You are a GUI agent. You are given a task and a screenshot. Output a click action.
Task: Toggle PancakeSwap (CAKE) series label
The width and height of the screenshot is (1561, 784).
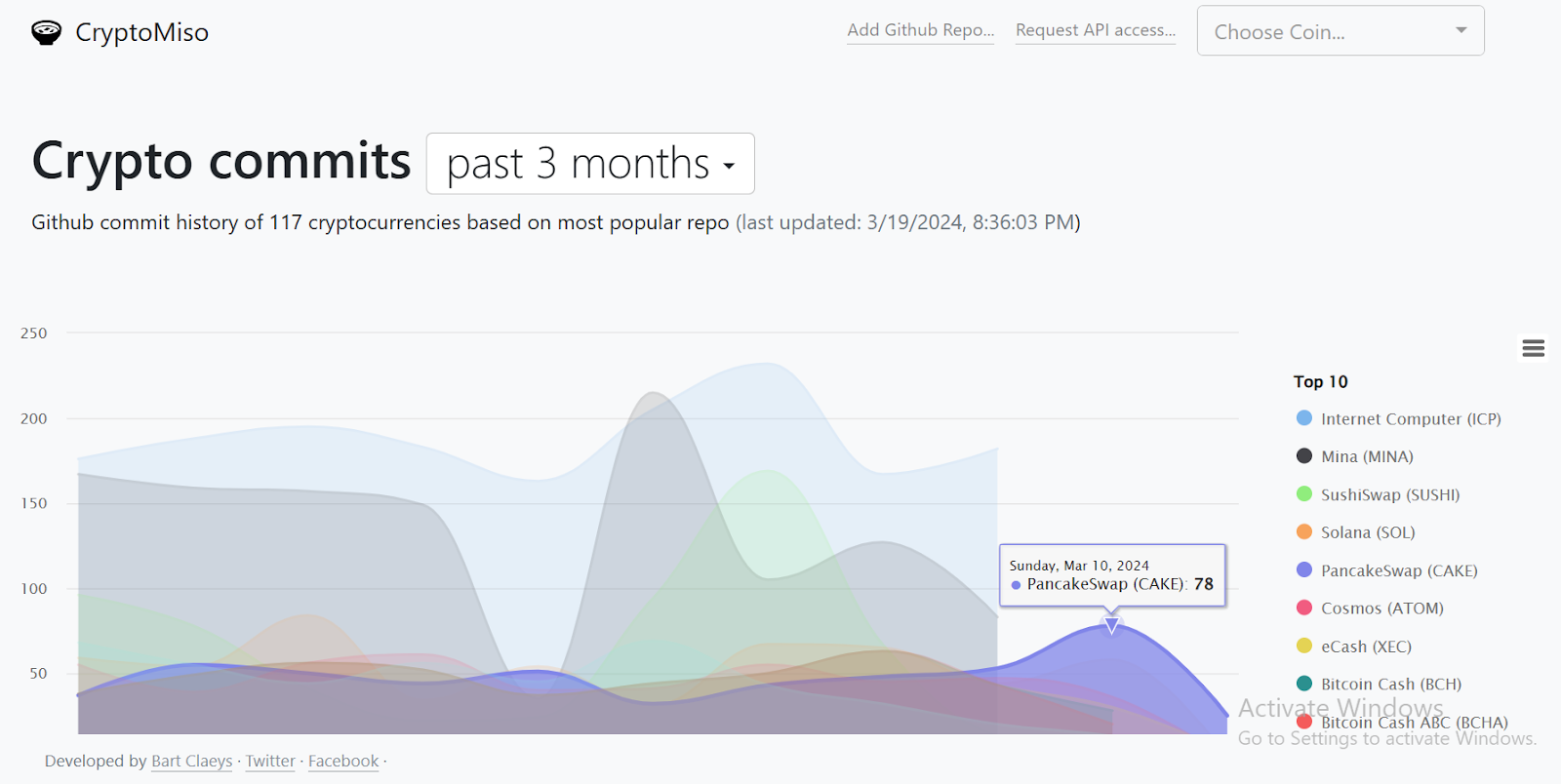click(1399, 571)
